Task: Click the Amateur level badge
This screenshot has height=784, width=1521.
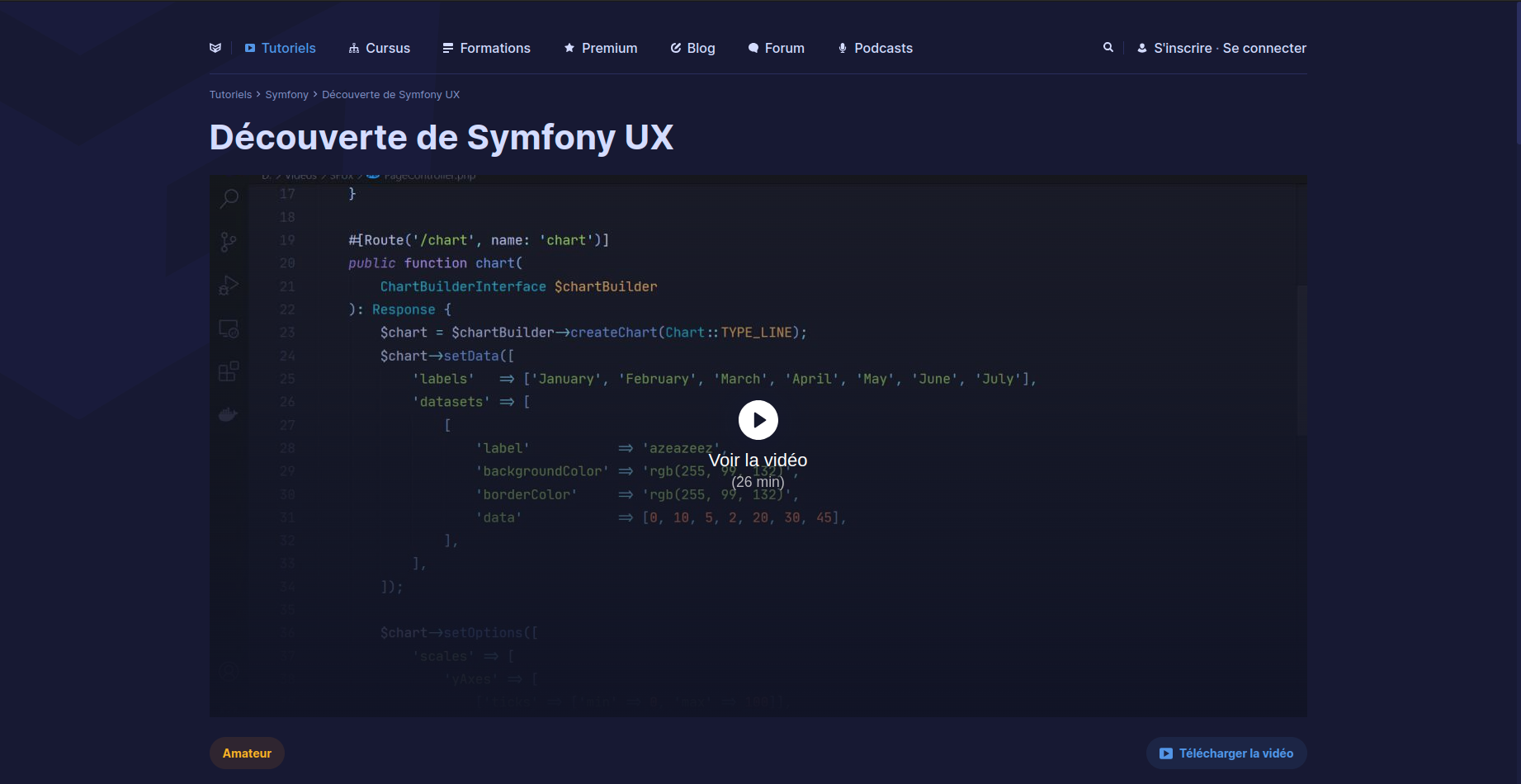Action: [247, 753]
